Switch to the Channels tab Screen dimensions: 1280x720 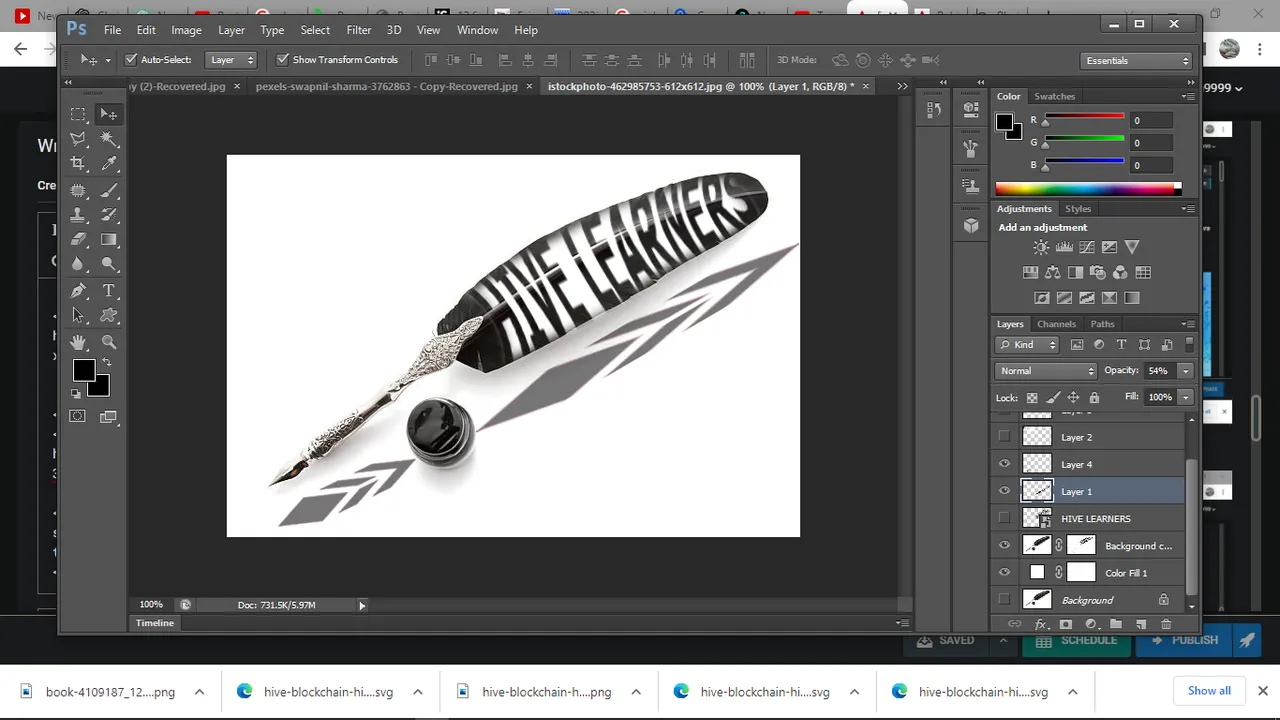1056,324
